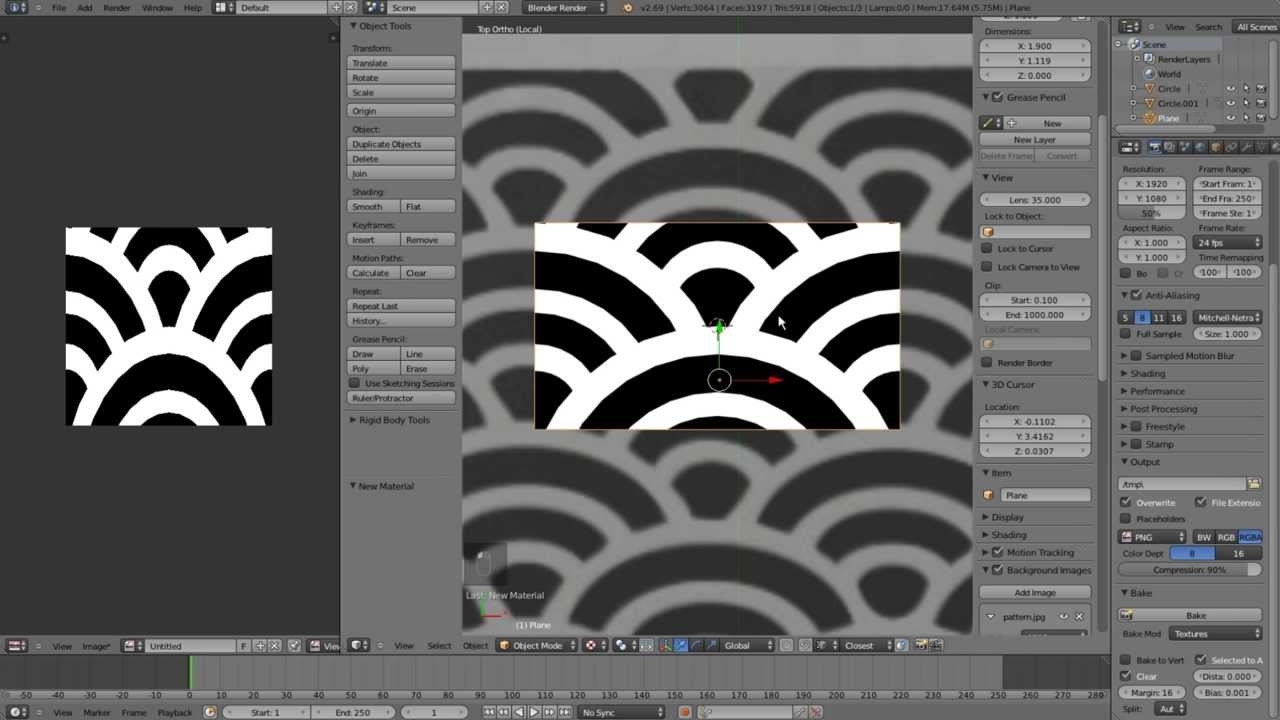Select the scale manipulator icon
Screen dimensions: 1280x720
coord(712,645)
